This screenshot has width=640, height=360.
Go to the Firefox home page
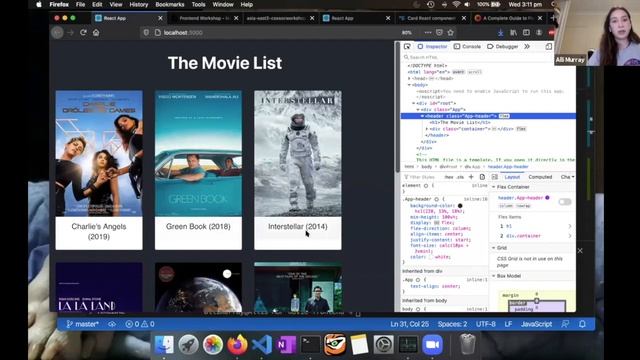coord(96,32)
